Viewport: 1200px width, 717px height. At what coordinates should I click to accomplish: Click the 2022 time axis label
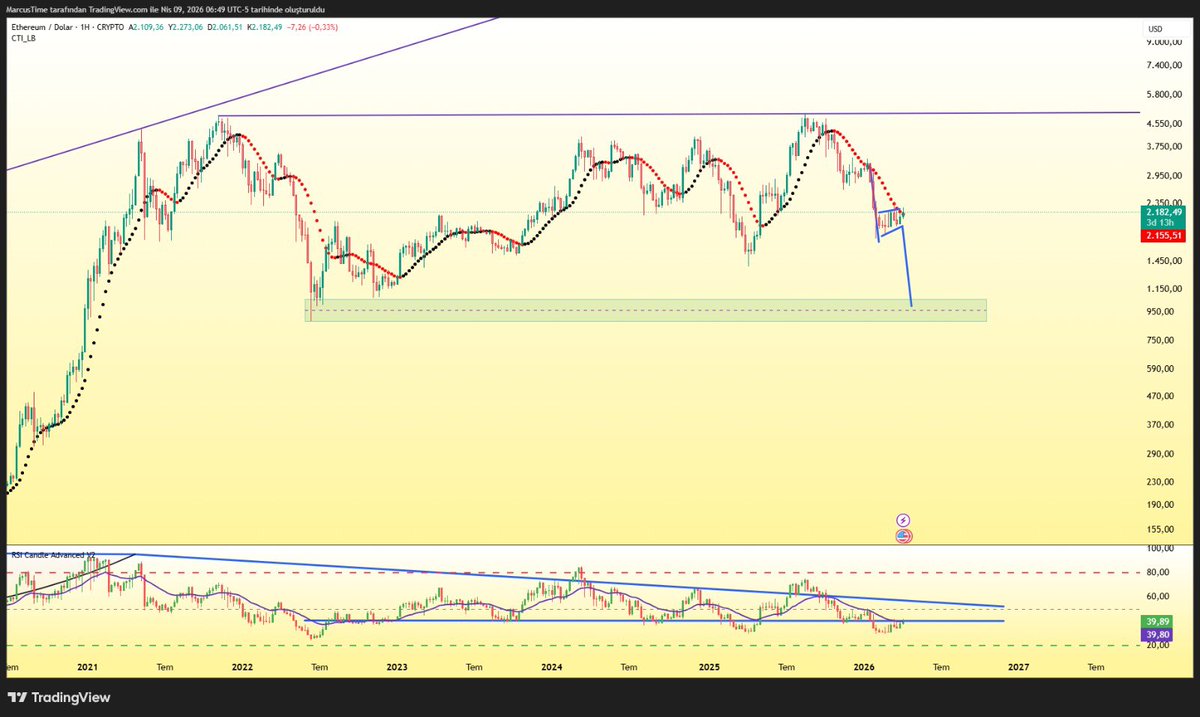[242, 666]
